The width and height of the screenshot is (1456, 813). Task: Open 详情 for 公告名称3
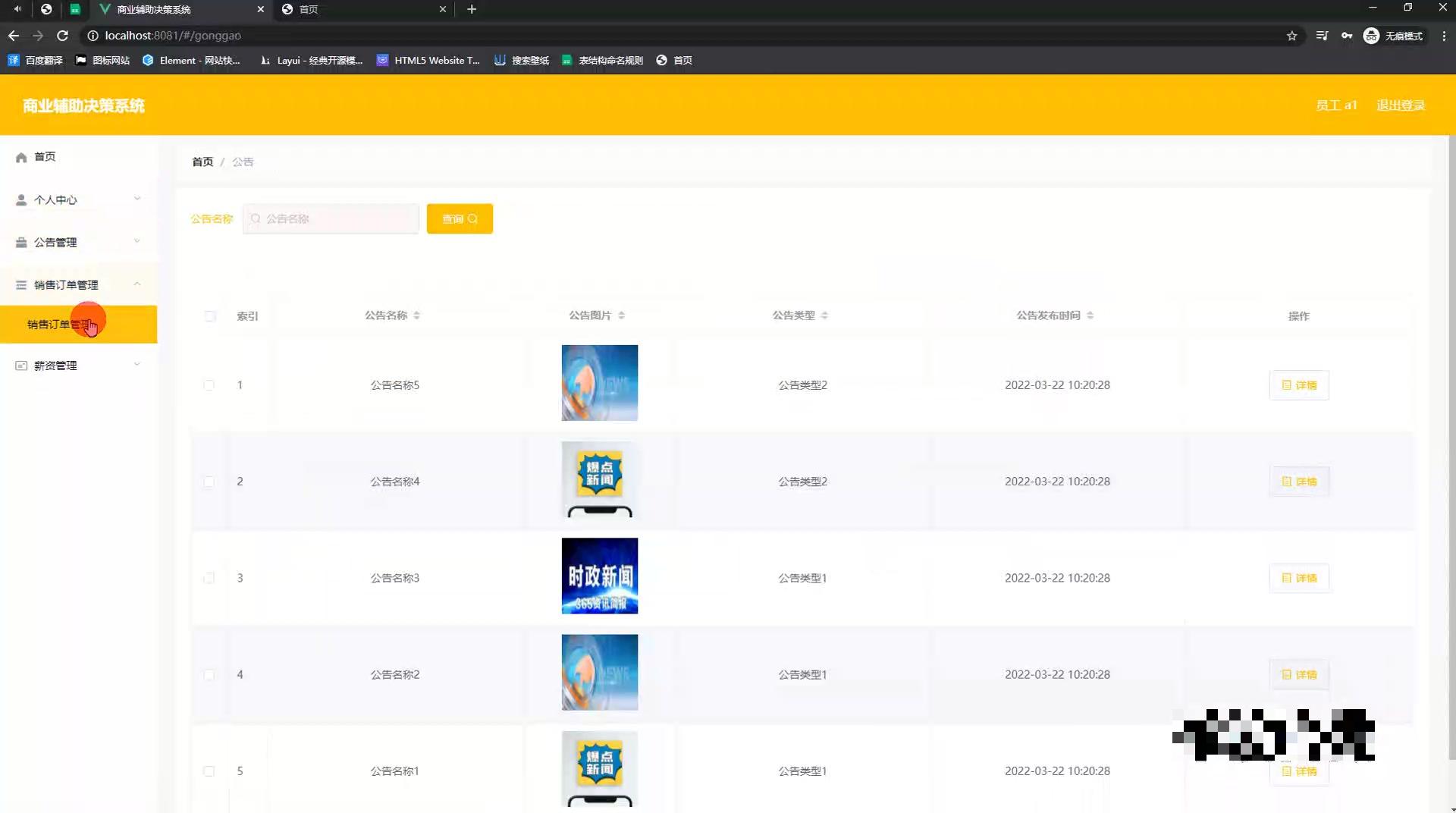(x=1299, y=578)
